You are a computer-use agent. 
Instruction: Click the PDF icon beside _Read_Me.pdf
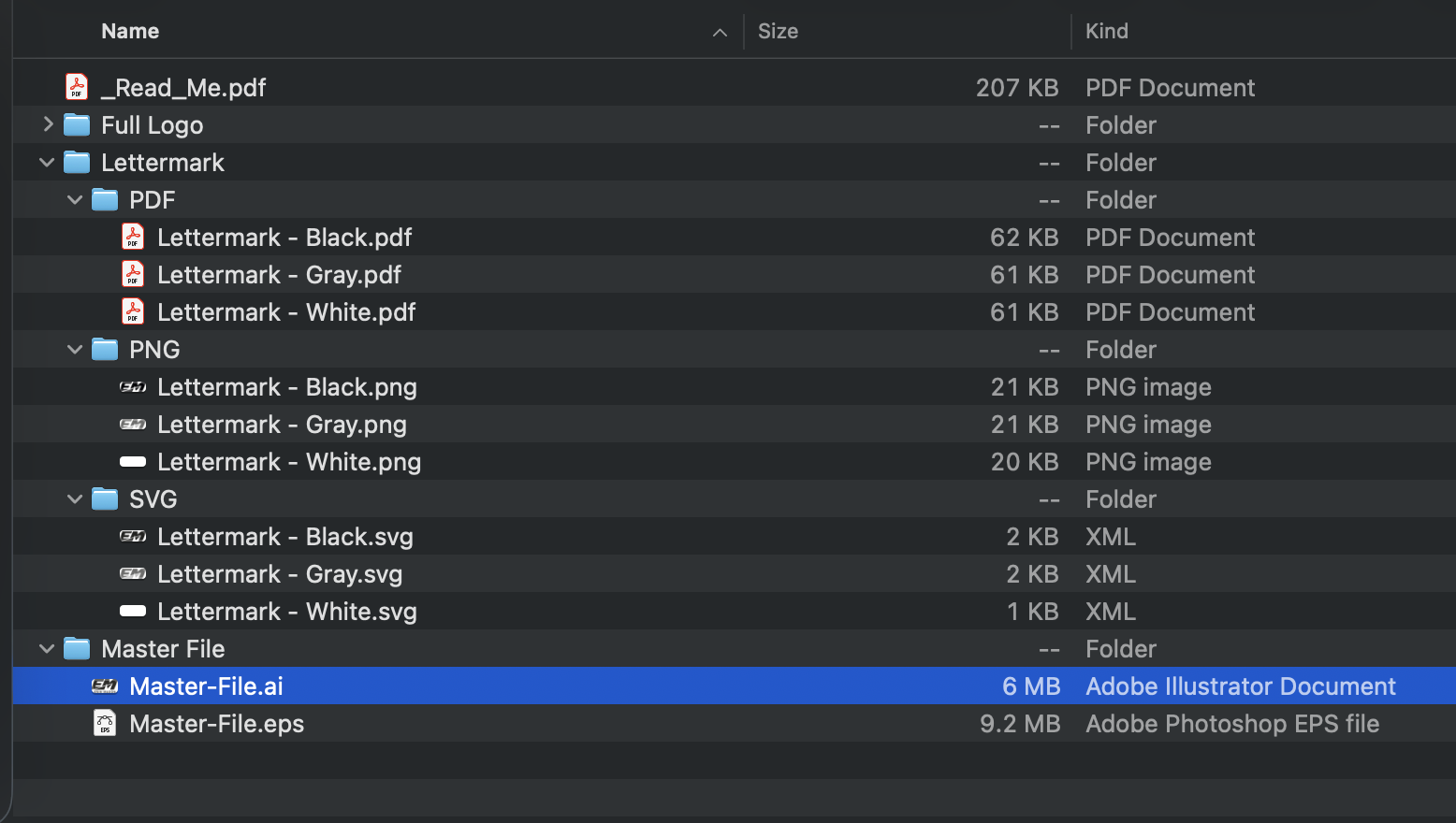click(x=75, y=86)
